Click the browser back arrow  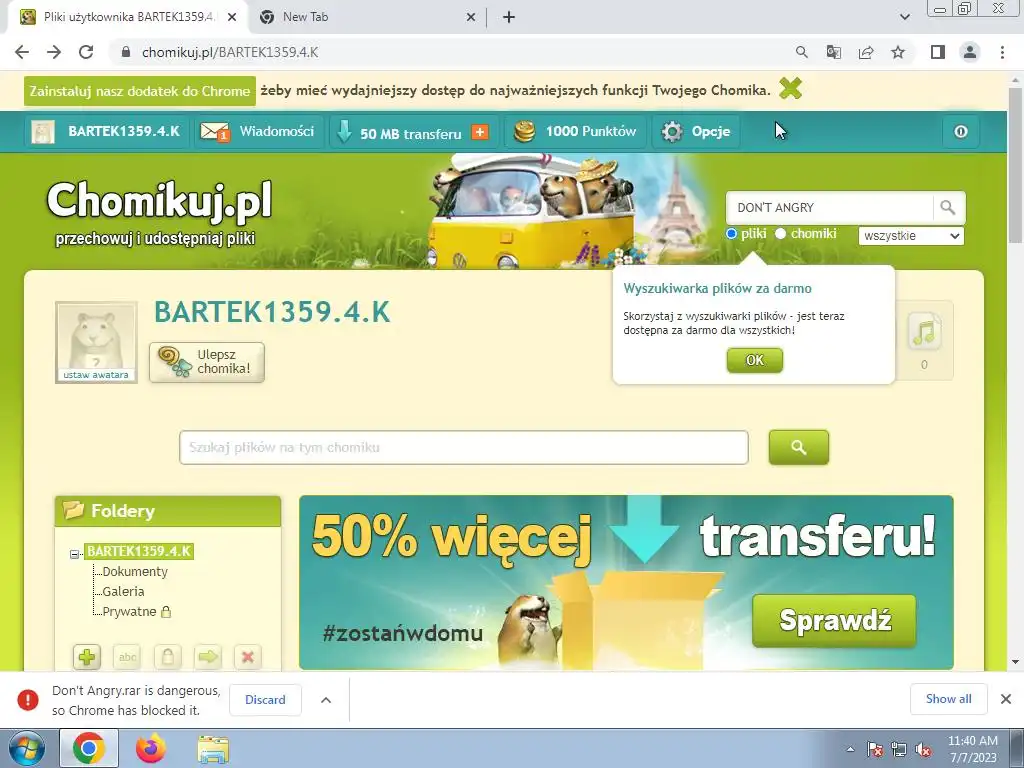tap(22, 52)
